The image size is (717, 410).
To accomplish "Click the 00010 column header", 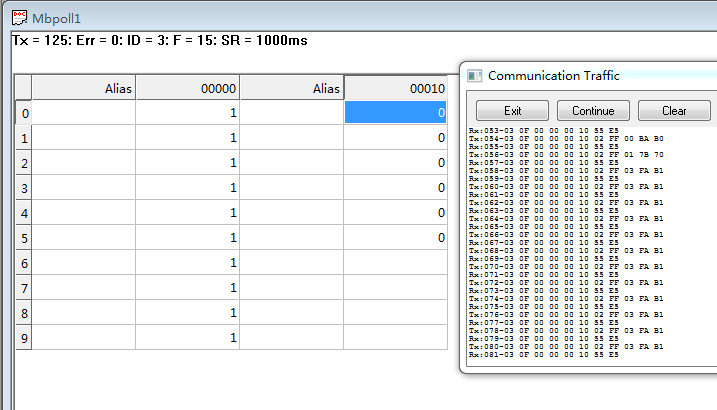I will pos(395,88).
